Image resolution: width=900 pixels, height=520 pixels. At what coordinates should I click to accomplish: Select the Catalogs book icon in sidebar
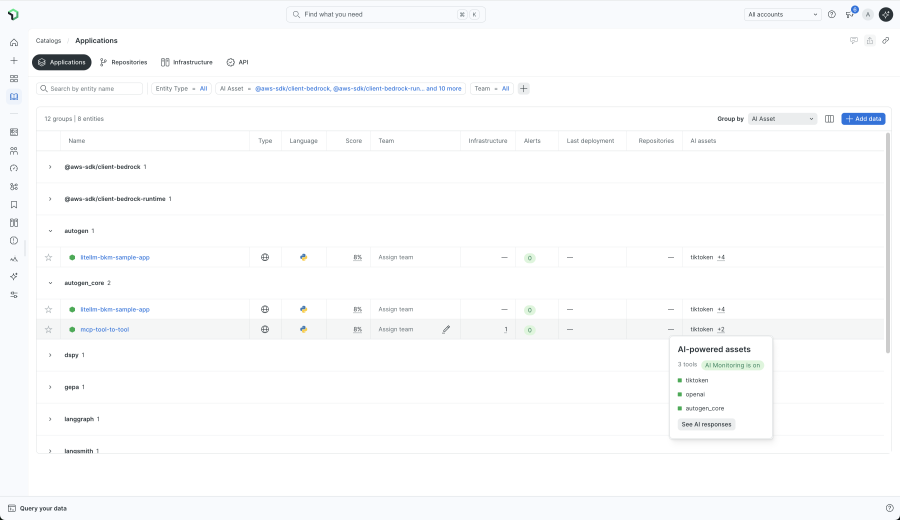(x=14, y=96)
